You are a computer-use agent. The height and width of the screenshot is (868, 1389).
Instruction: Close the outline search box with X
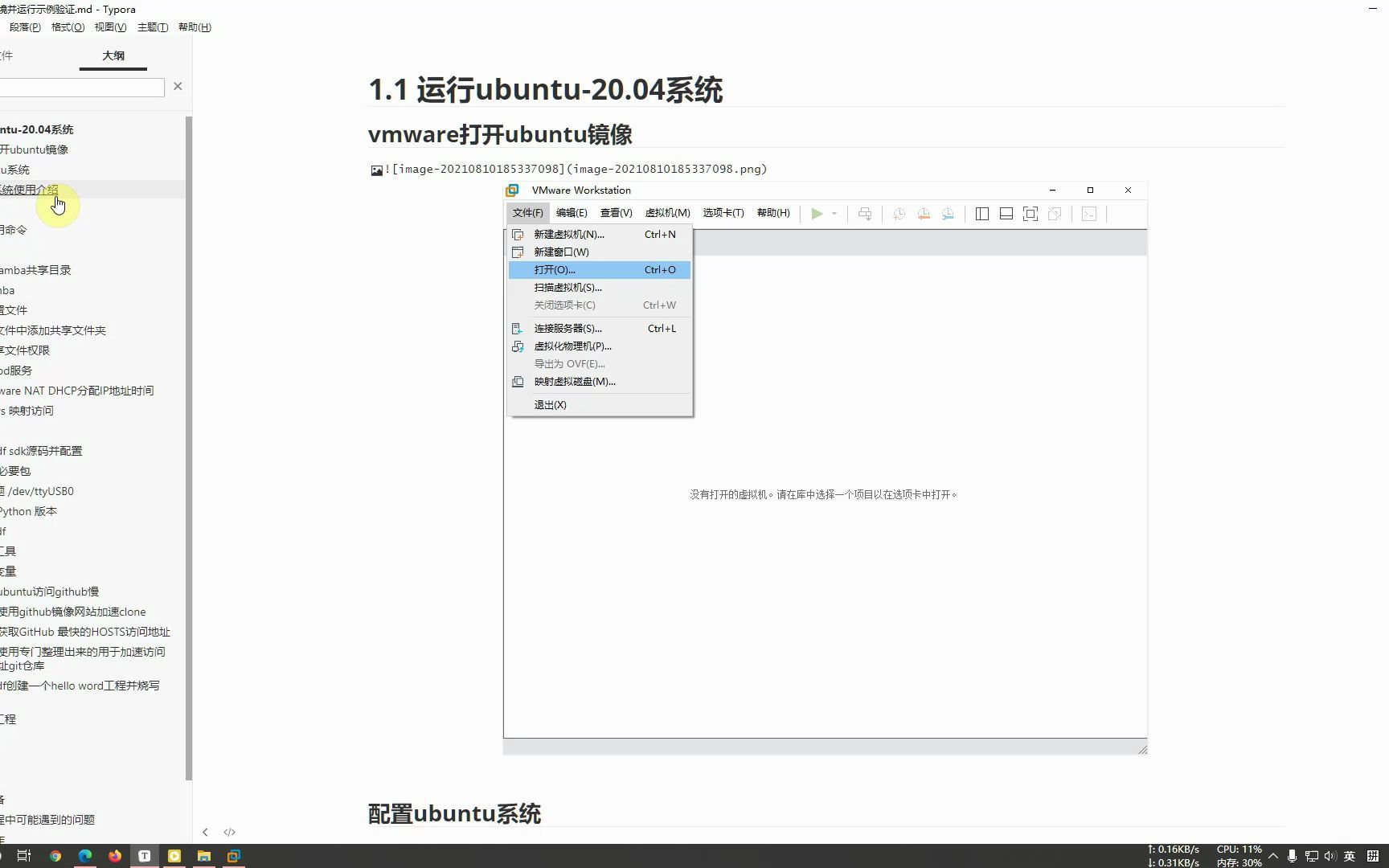[x=178, y=86]
